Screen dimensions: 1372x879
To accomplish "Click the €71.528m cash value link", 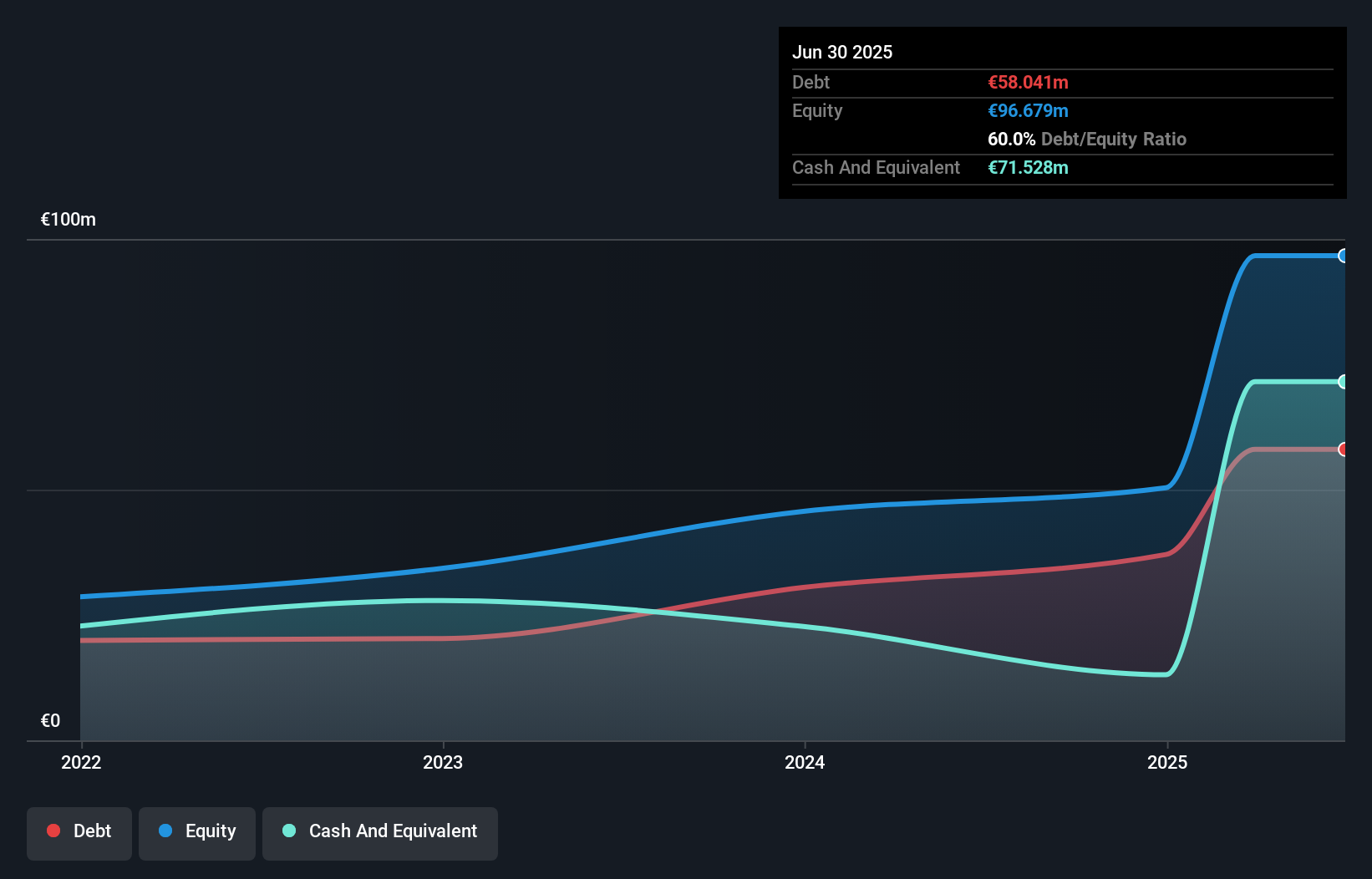I will point(1028,167).
